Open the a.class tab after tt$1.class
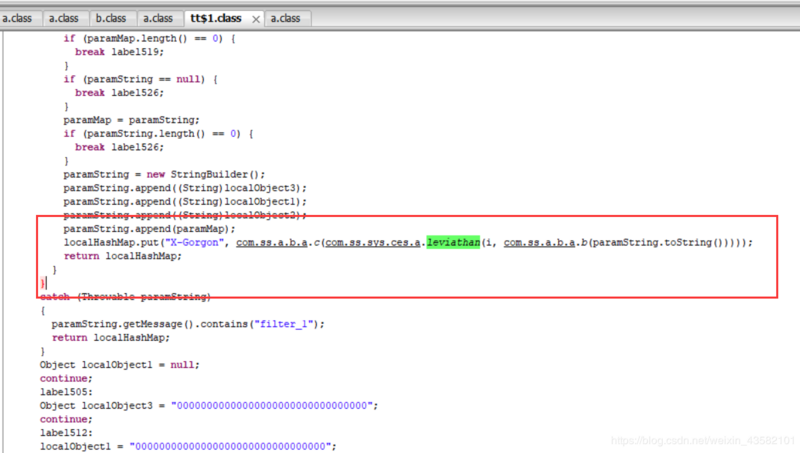The width and height of the screenshot is (800, 453). [286, 18]
